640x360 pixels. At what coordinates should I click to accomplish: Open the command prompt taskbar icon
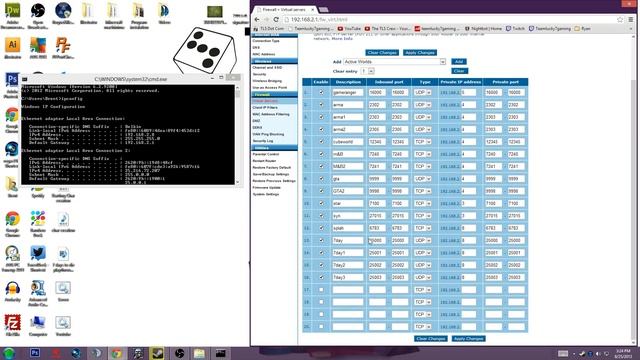(x=220, y=353)
